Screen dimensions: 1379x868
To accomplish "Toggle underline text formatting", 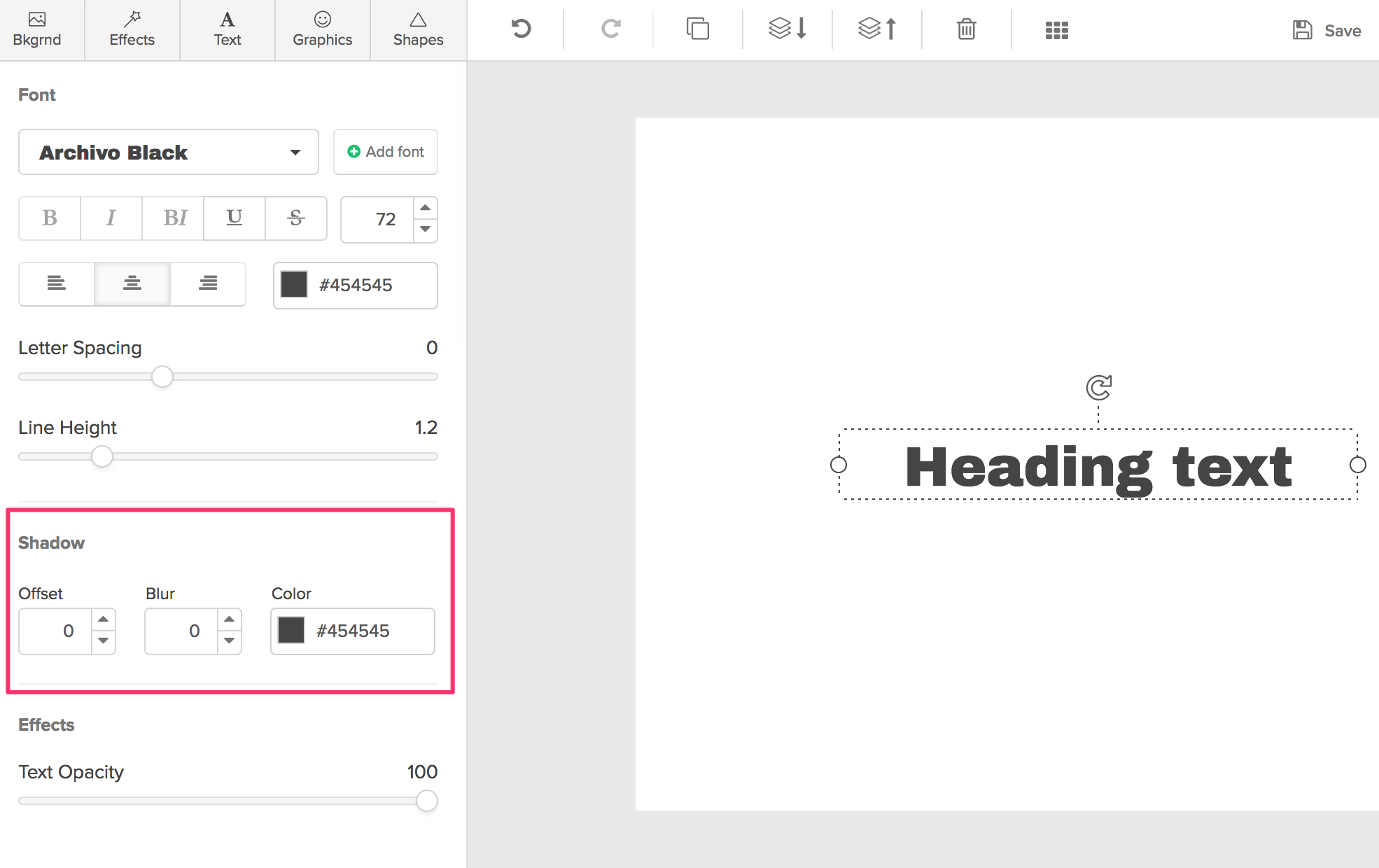I will (x=234, y=218).
